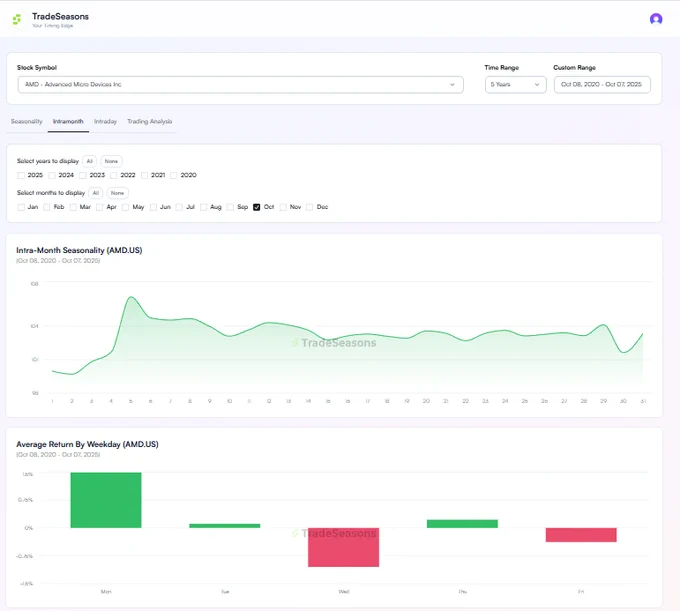This screenshot has width=680, height=611.
Task: Click the 'Select months to display' label
Action: (51, 193)
